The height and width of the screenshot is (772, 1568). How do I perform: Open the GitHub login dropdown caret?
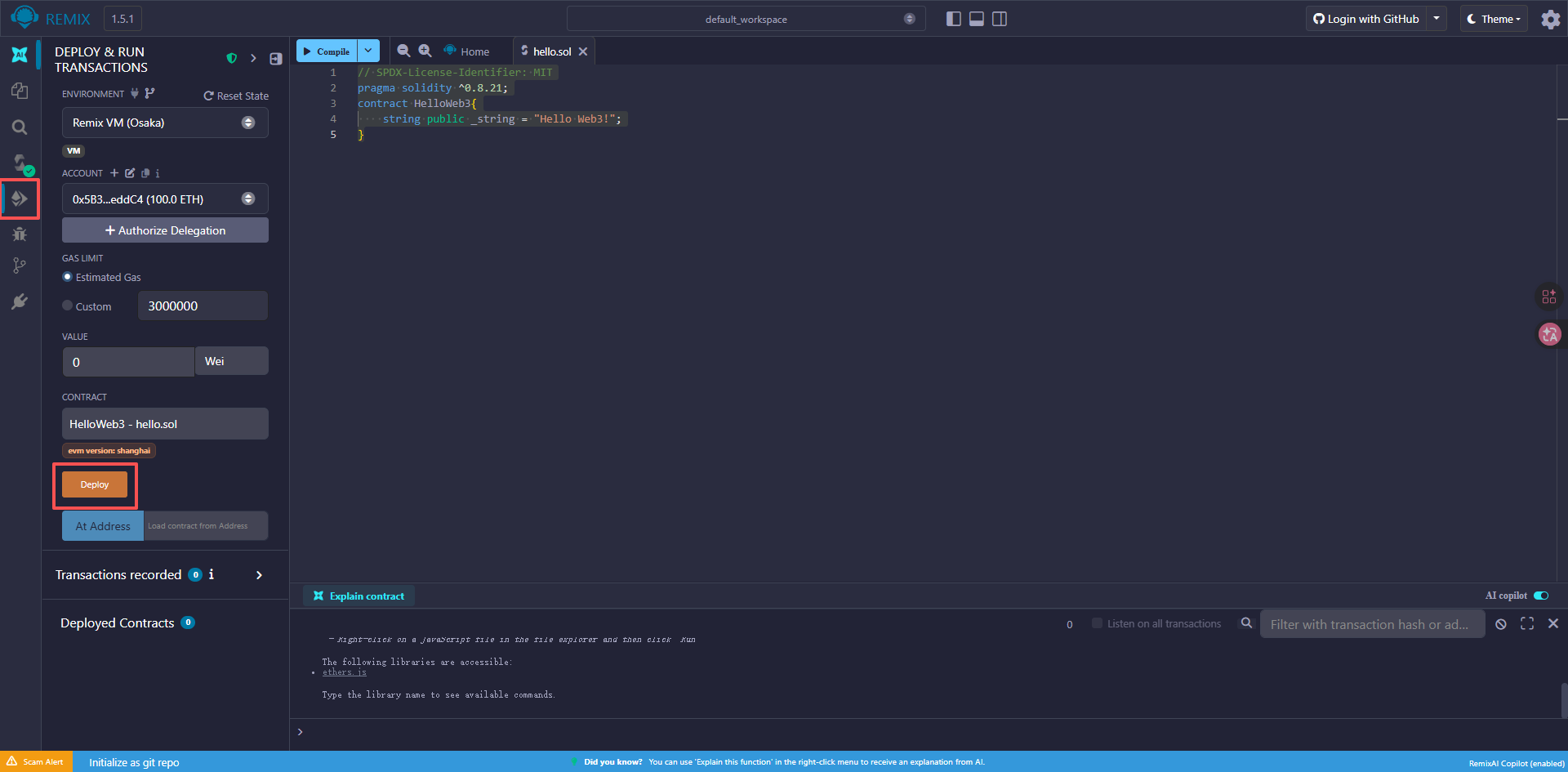tap(1437, 18)
